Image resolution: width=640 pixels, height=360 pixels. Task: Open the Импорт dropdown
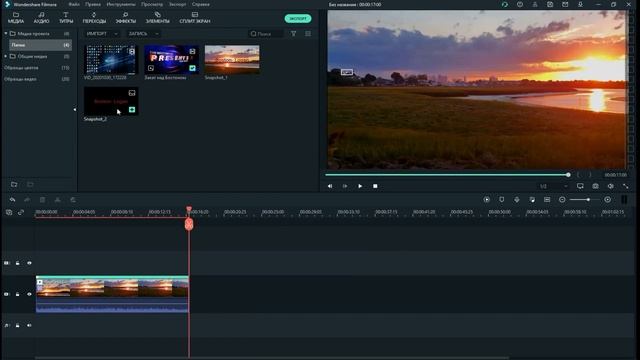point(102,34)
